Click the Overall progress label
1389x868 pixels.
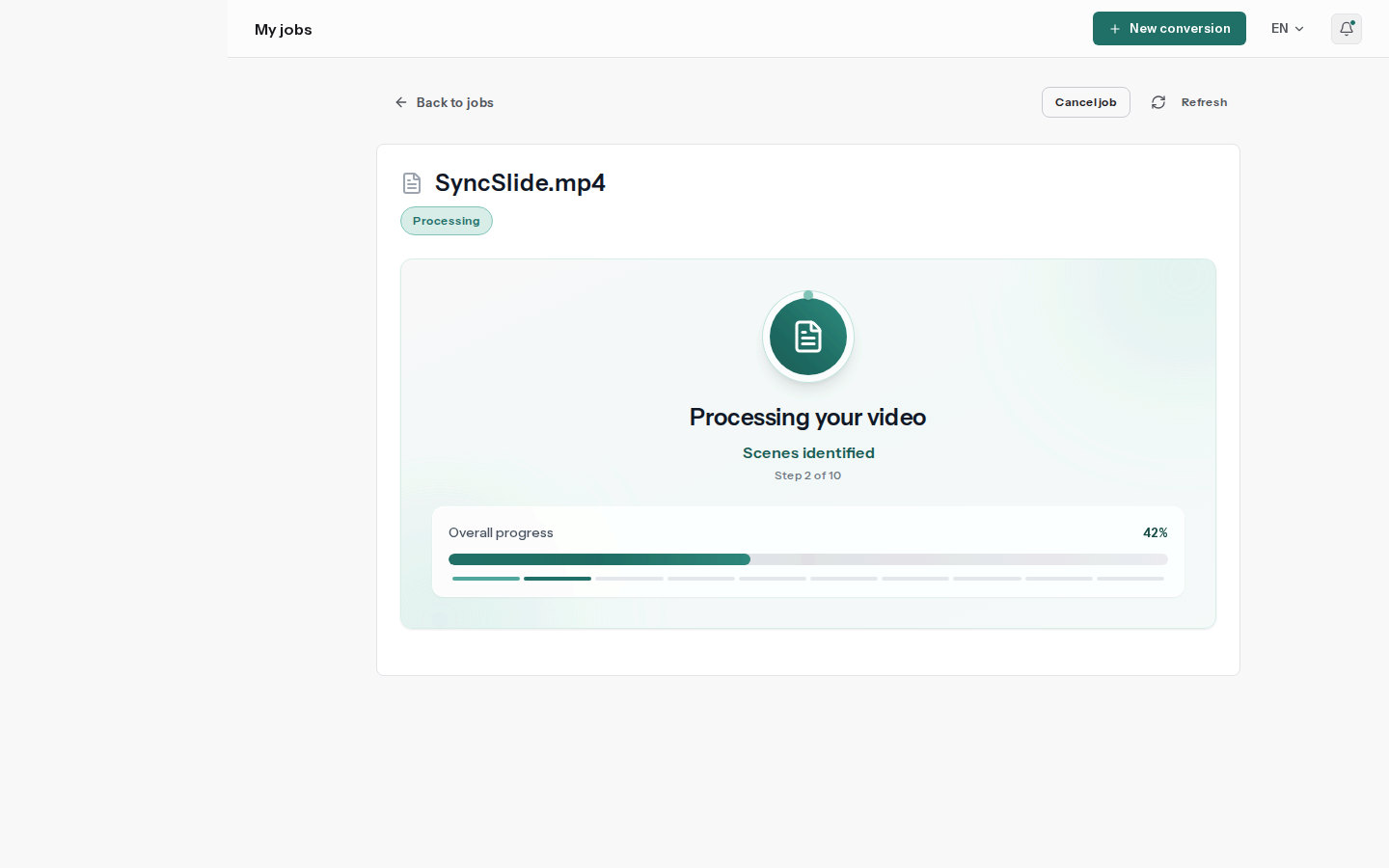[x=501, y=532]
